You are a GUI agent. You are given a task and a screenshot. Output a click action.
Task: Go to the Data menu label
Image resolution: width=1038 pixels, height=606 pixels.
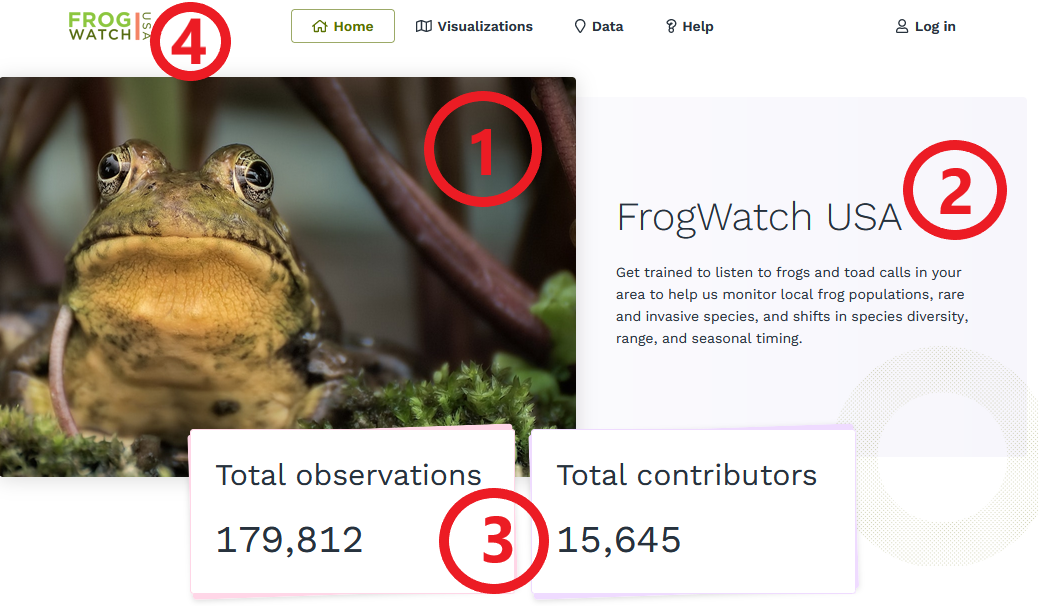point(607,27)
